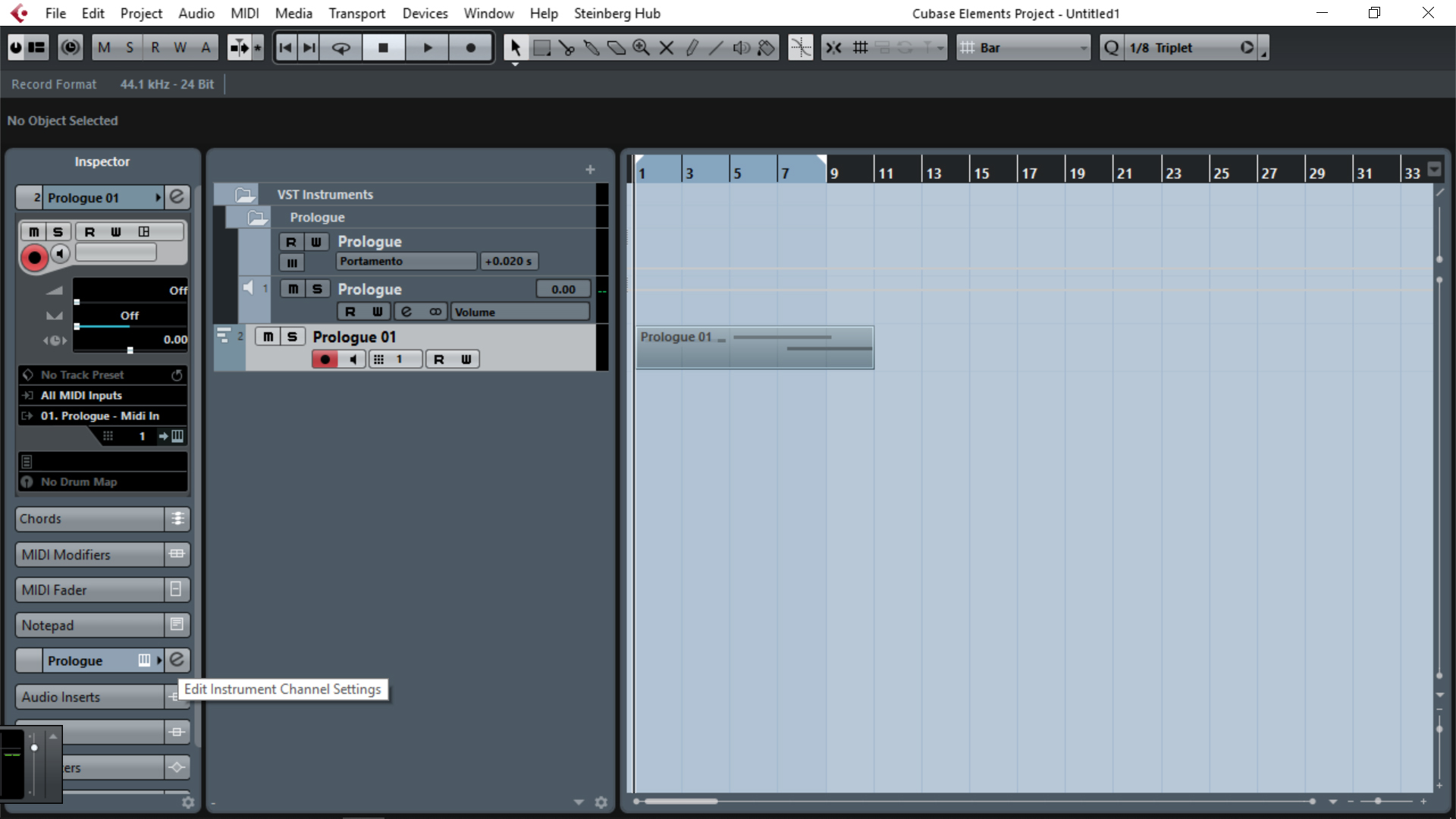
Task: Collapse the Prologue folder track
Action: [258, 218]
